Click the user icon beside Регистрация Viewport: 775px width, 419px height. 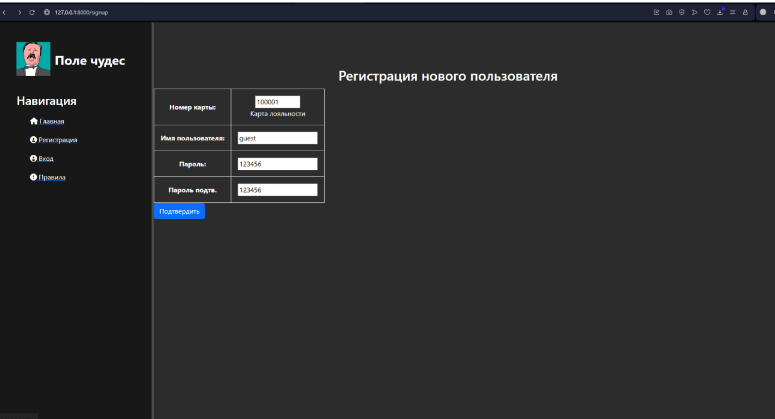(x=34, y=140)
